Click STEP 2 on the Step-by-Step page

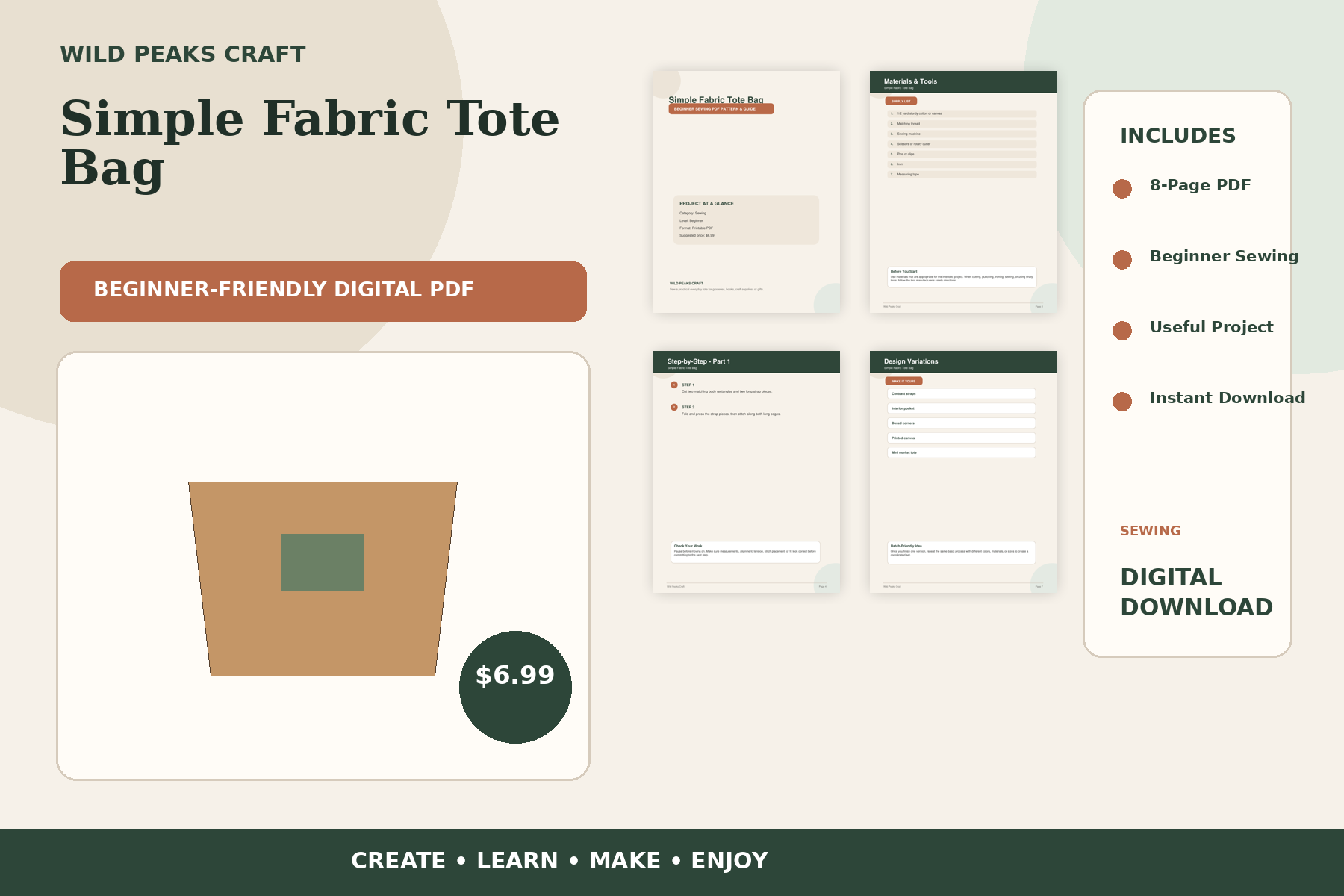[688, 408]
